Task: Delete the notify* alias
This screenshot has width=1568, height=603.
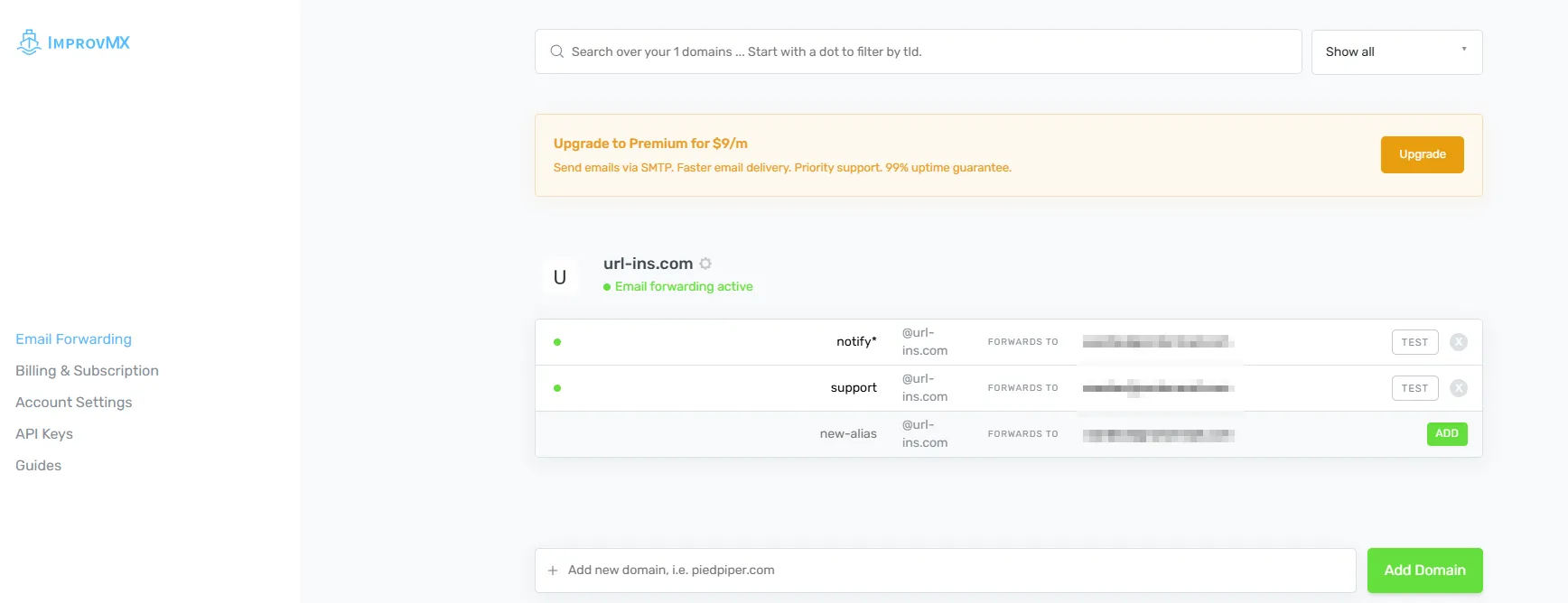Action: [1458, 342]
